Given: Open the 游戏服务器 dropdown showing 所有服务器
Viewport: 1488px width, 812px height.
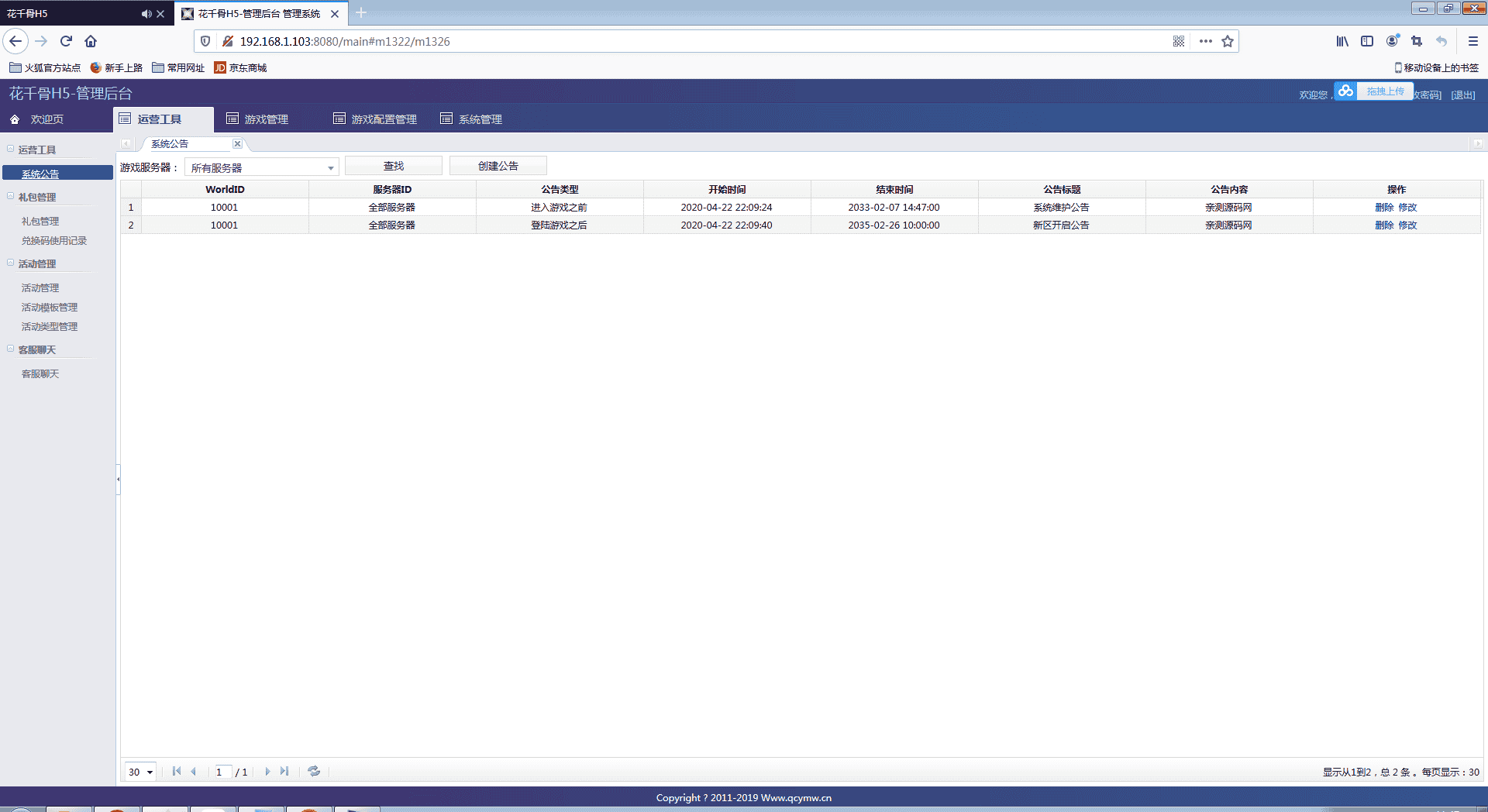Looking at the screenshot, I should click(262, 167).
